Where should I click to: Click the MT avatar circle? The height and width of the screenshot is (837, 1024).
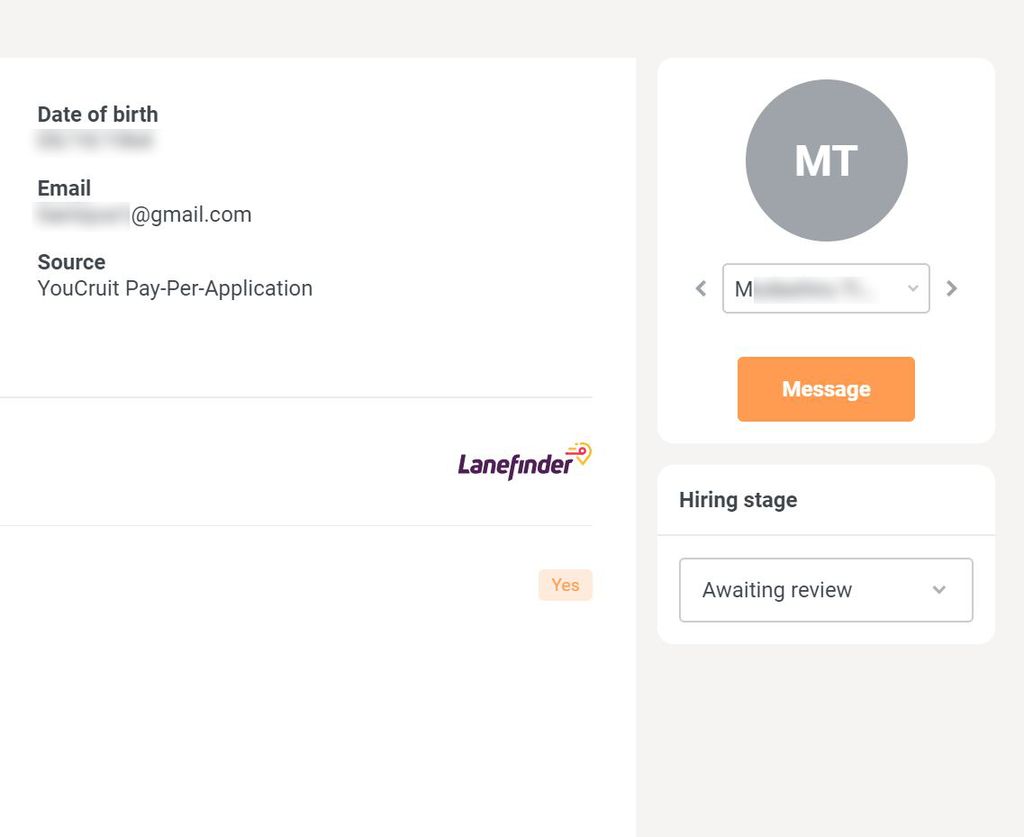(826, 160)
